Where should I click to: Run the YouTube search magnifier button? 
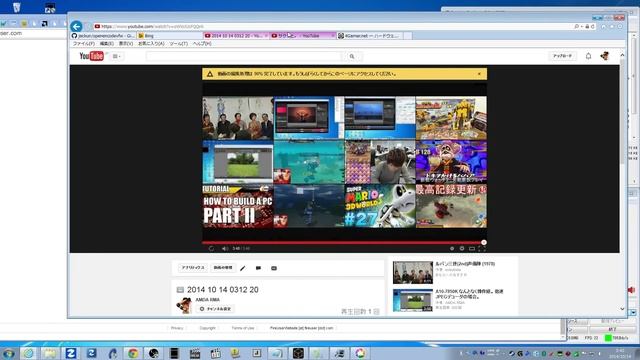click(352, 56)
